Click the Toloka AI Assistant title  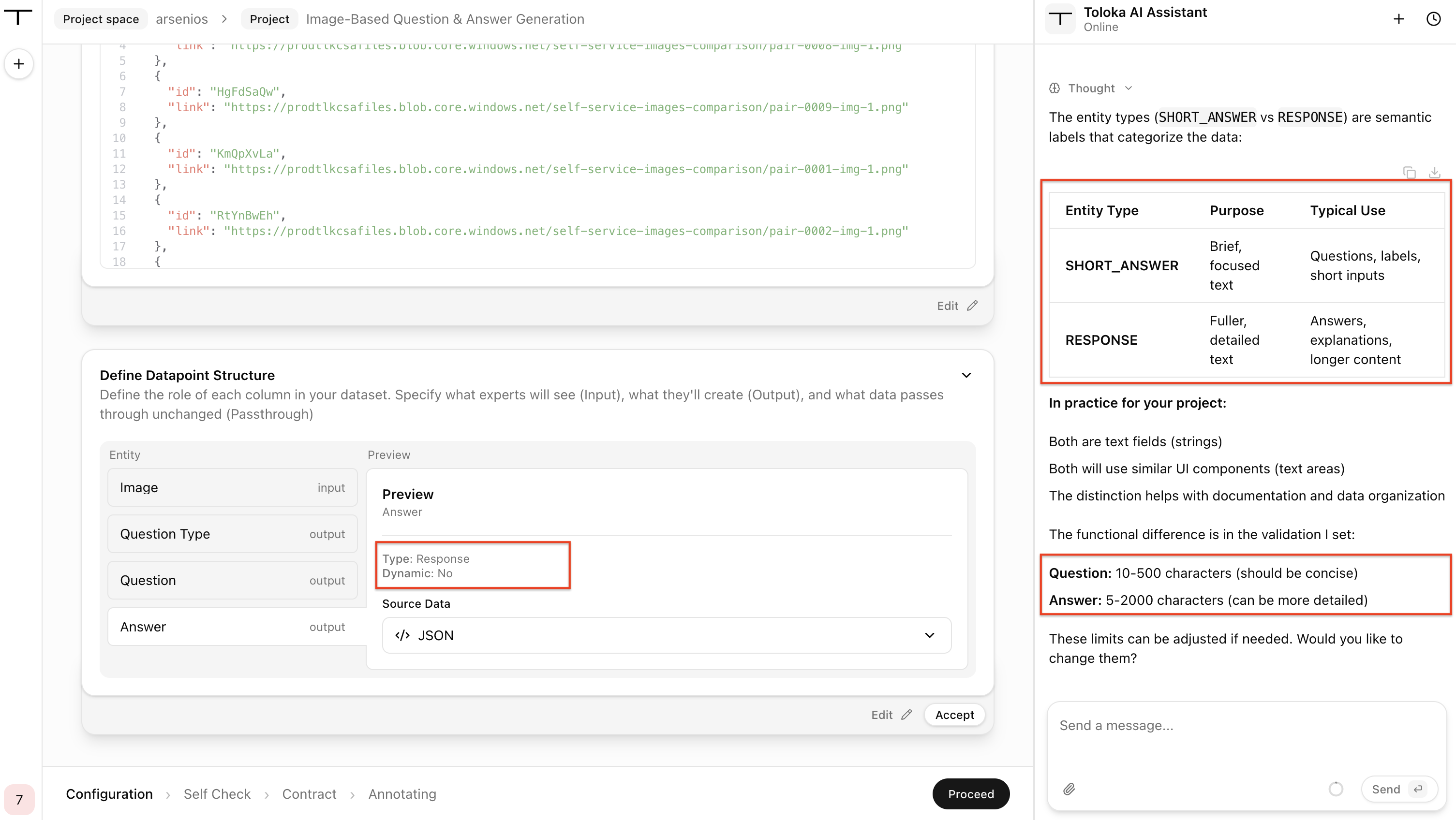pyautogui.click(x=1145, y=12)
